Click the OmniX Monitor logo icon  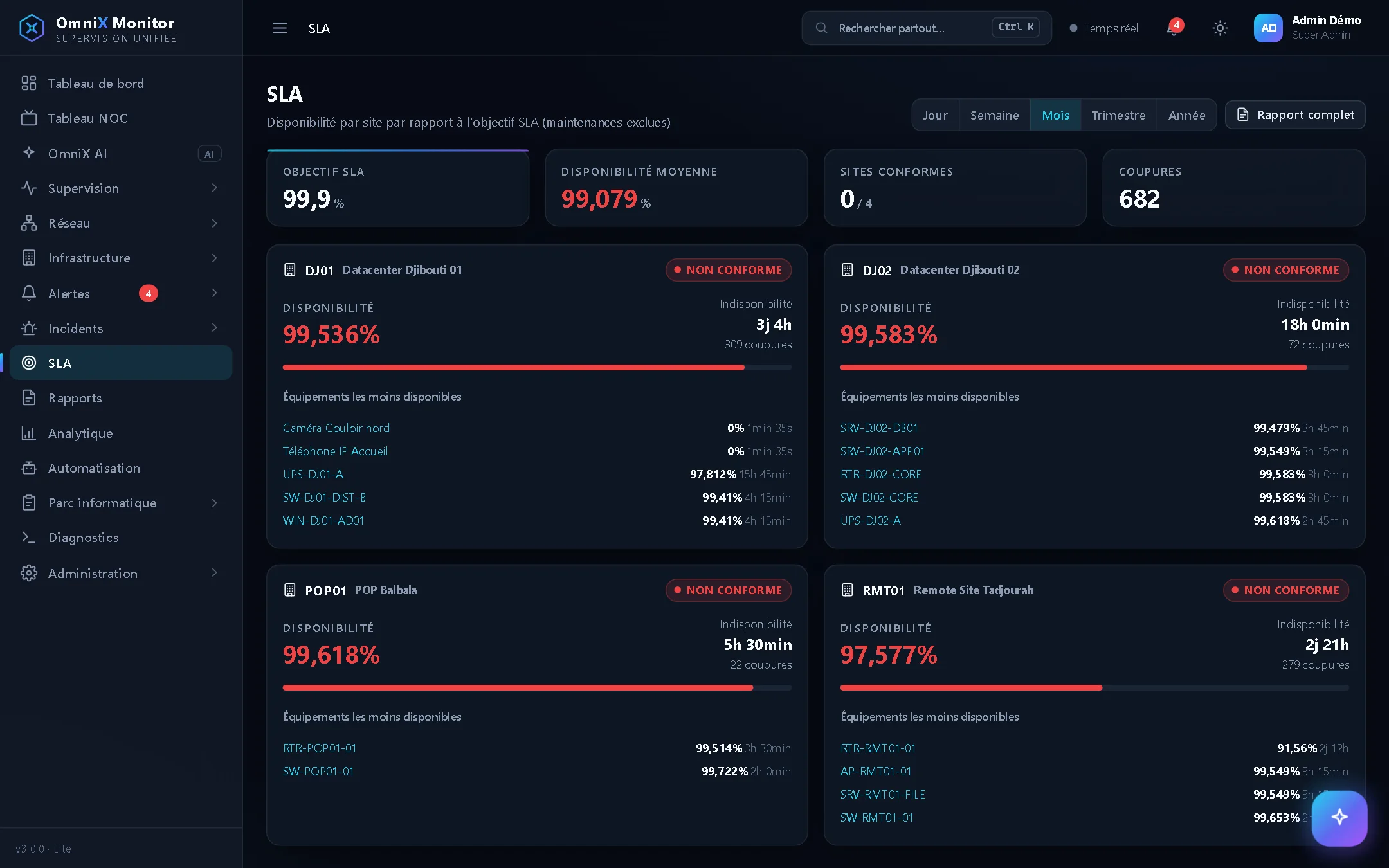[x=32, y=28]
